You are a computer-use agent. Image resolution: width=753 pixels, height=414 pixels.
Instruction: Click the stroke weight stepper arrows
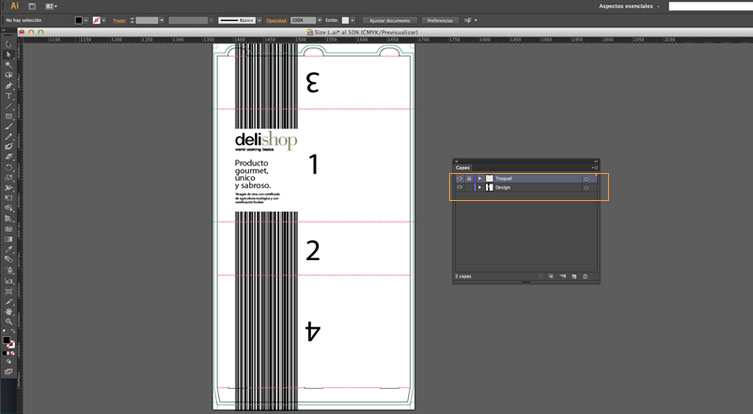point(132,20)
